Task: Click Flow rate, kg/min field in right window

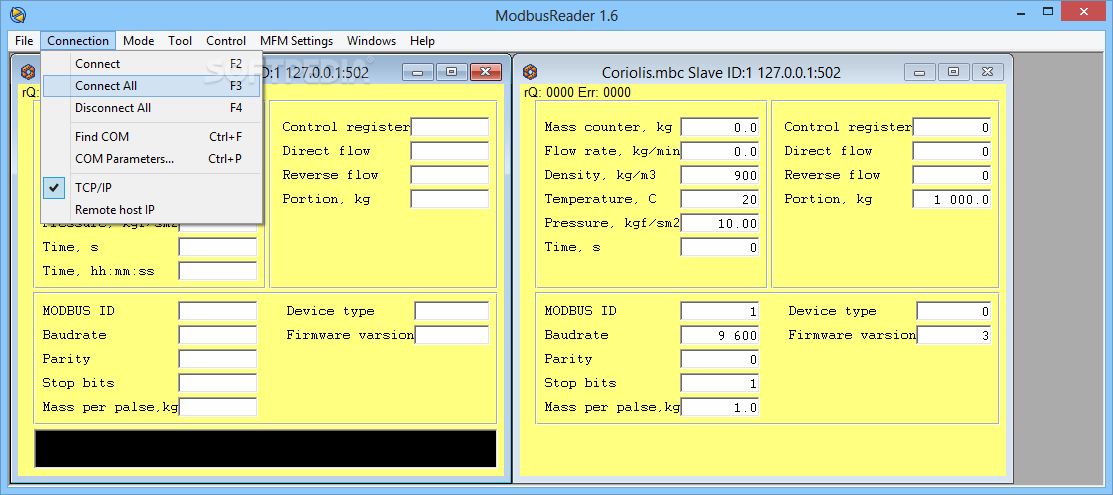Action: point(720,151)
